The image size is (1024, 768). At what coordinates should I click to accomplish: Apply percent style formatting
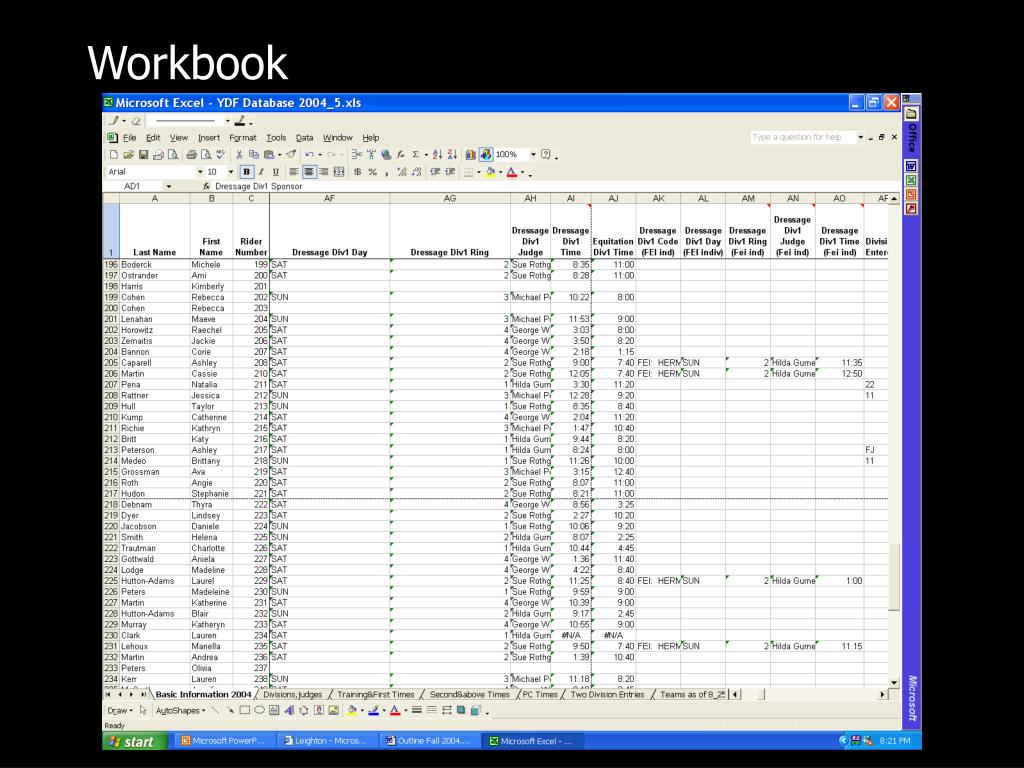(372, 172)
